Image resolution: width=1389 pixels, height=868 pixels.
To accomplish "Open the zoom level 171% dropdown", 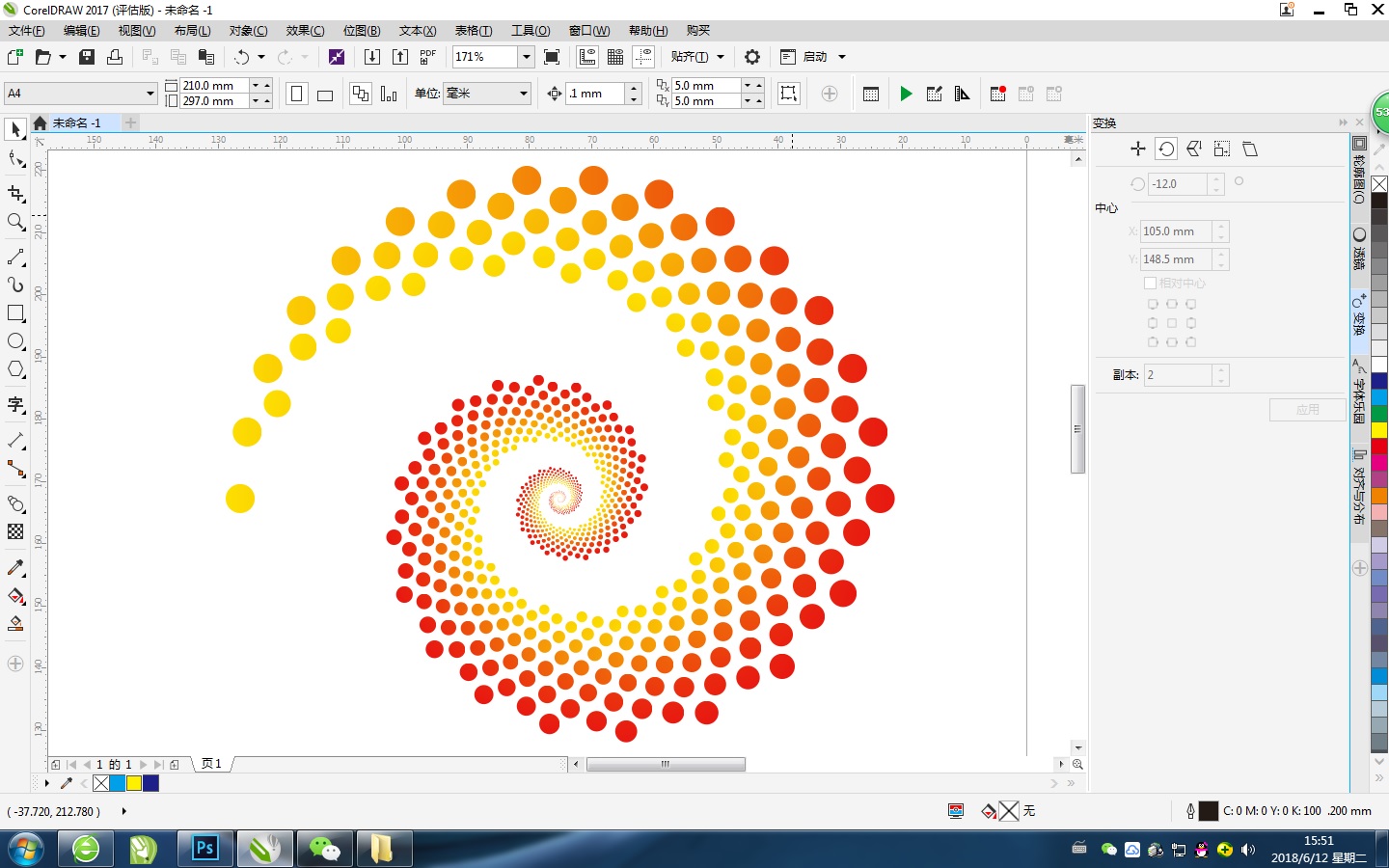I will [526, 57].
